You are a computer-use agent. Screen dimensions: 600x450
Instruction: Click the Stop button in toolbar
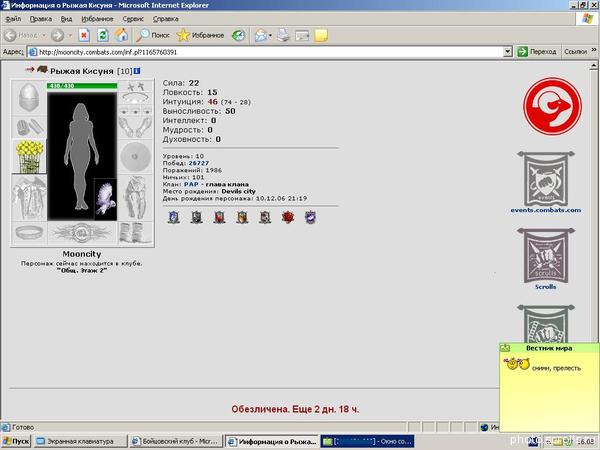pyautogui.click(x=84, y=36)
